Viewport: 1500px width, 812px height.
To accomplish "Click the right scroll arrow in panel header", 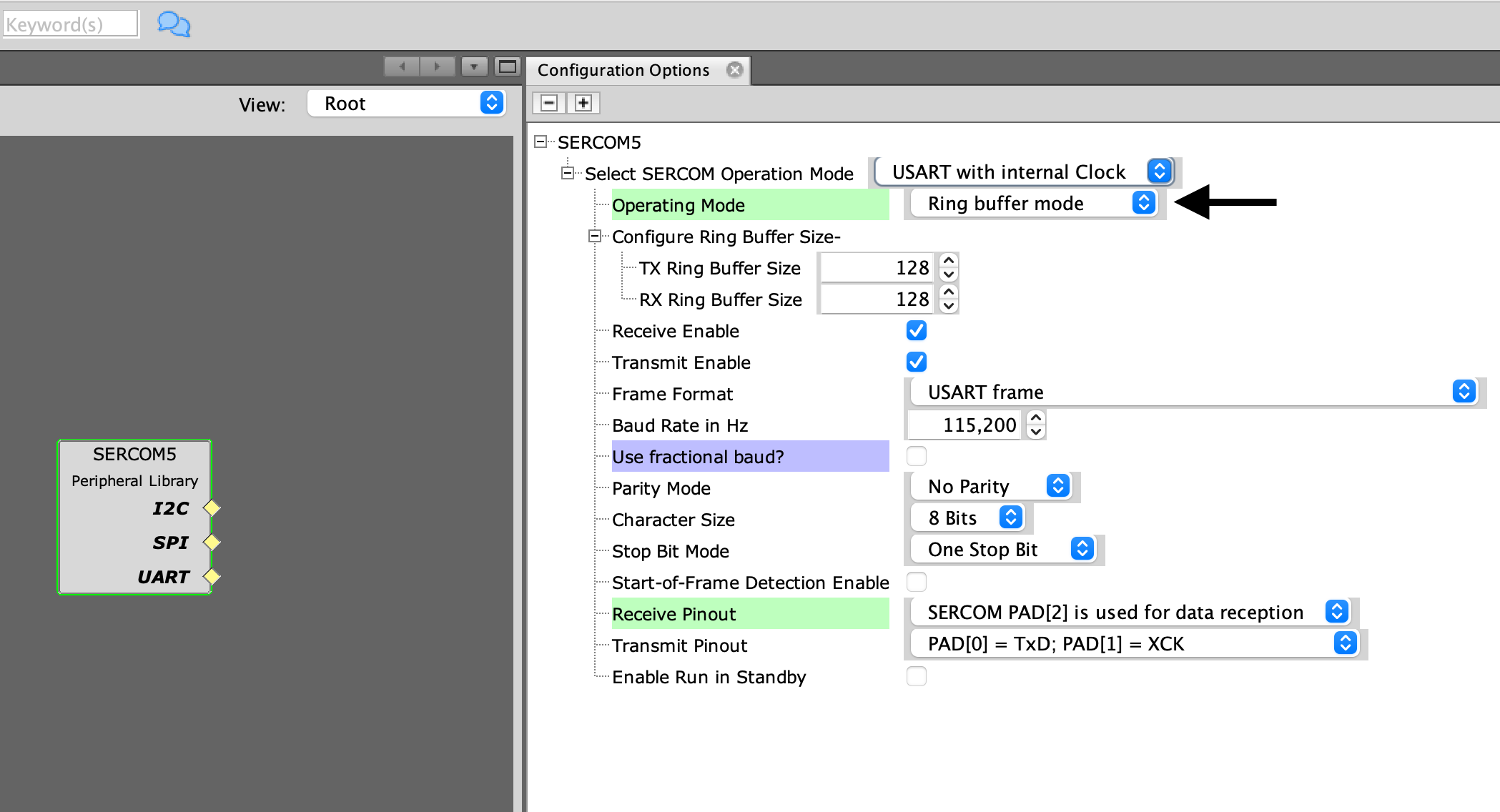I will click(437, 67).
